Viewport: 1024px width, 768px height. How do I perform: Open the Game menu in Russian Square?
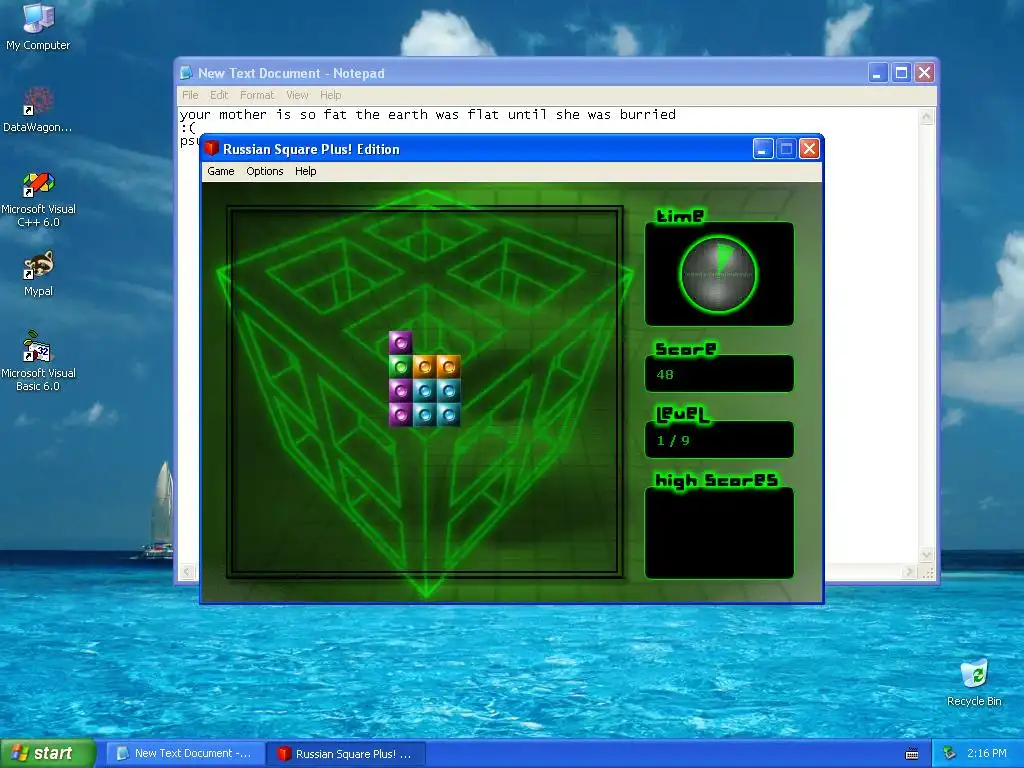point(221,171)
